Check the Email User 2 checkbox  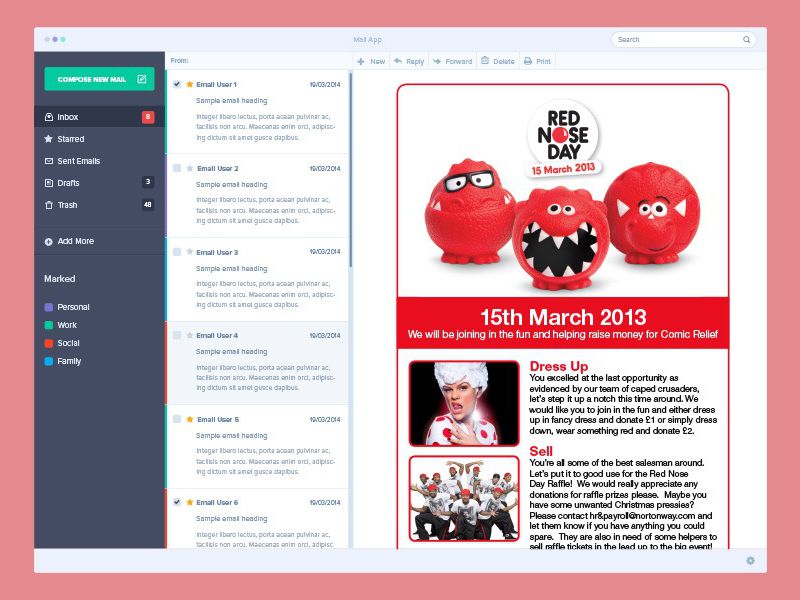point(177,168)
